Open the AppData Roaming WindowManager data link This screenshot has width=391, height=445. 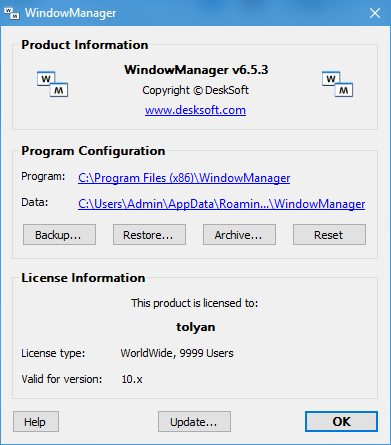[x=221, y=204]
